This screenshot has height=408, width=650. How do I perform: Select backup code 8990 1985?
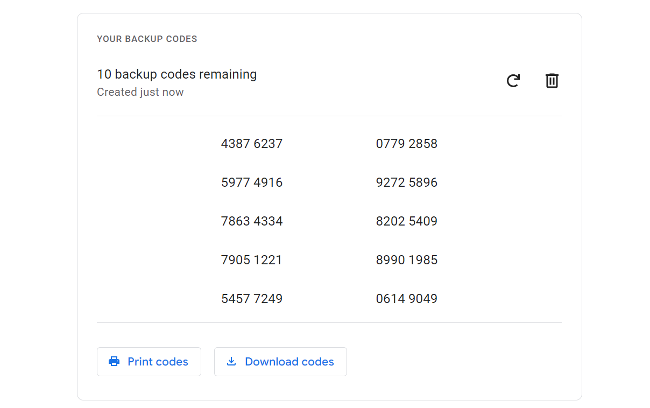(407, 260)
